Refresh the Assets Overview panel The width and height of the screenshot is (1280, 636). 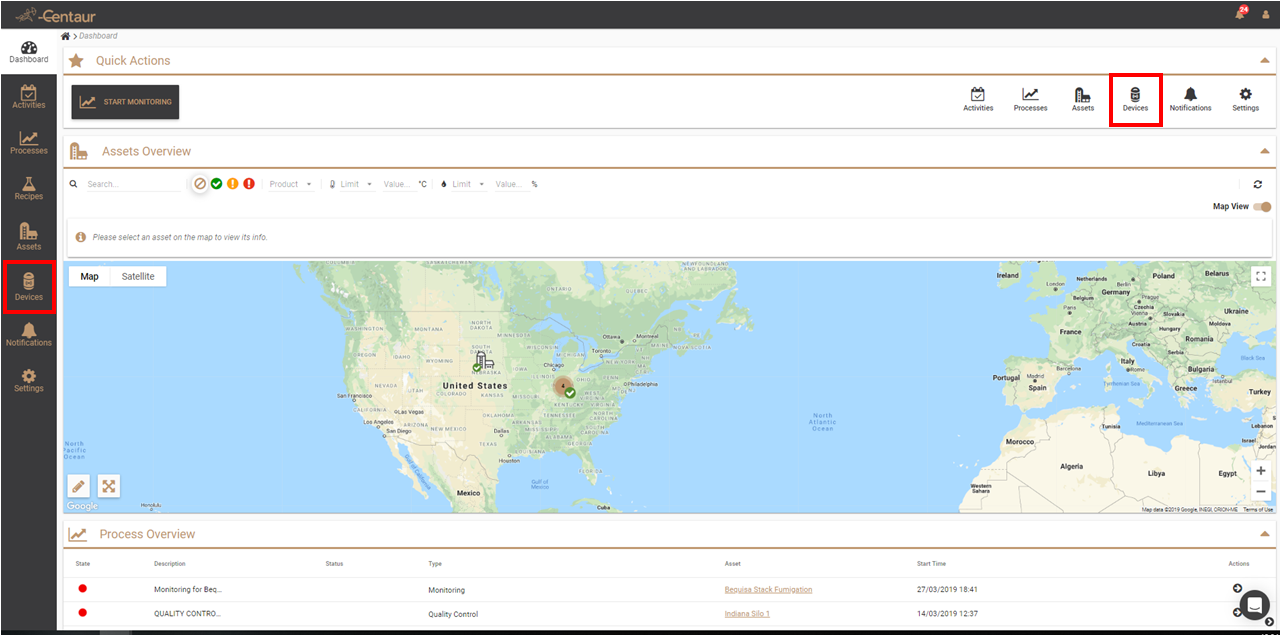1257,184
